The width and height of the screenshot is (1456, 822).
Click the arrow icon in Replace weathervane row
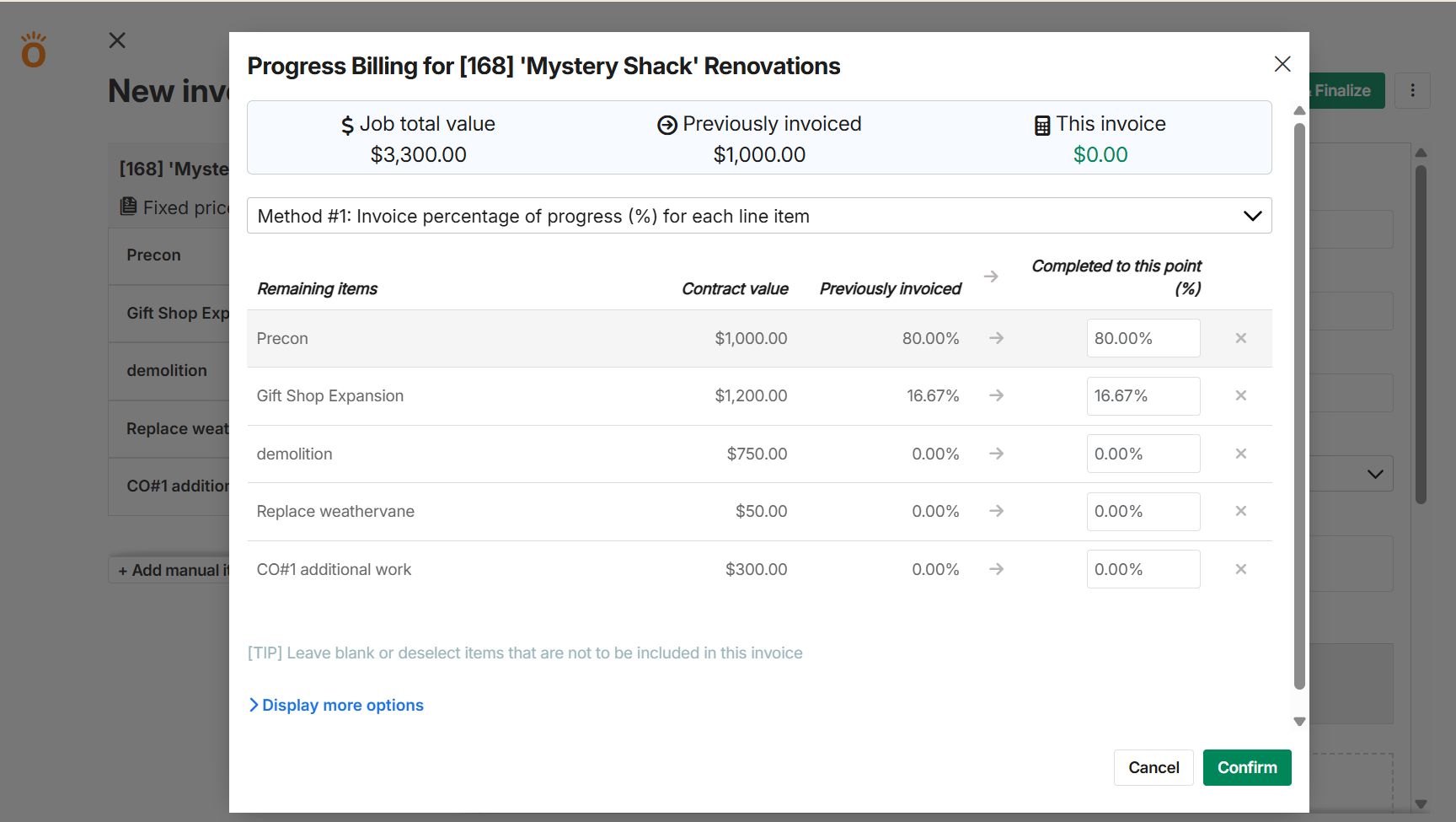(x=997, y=511)
